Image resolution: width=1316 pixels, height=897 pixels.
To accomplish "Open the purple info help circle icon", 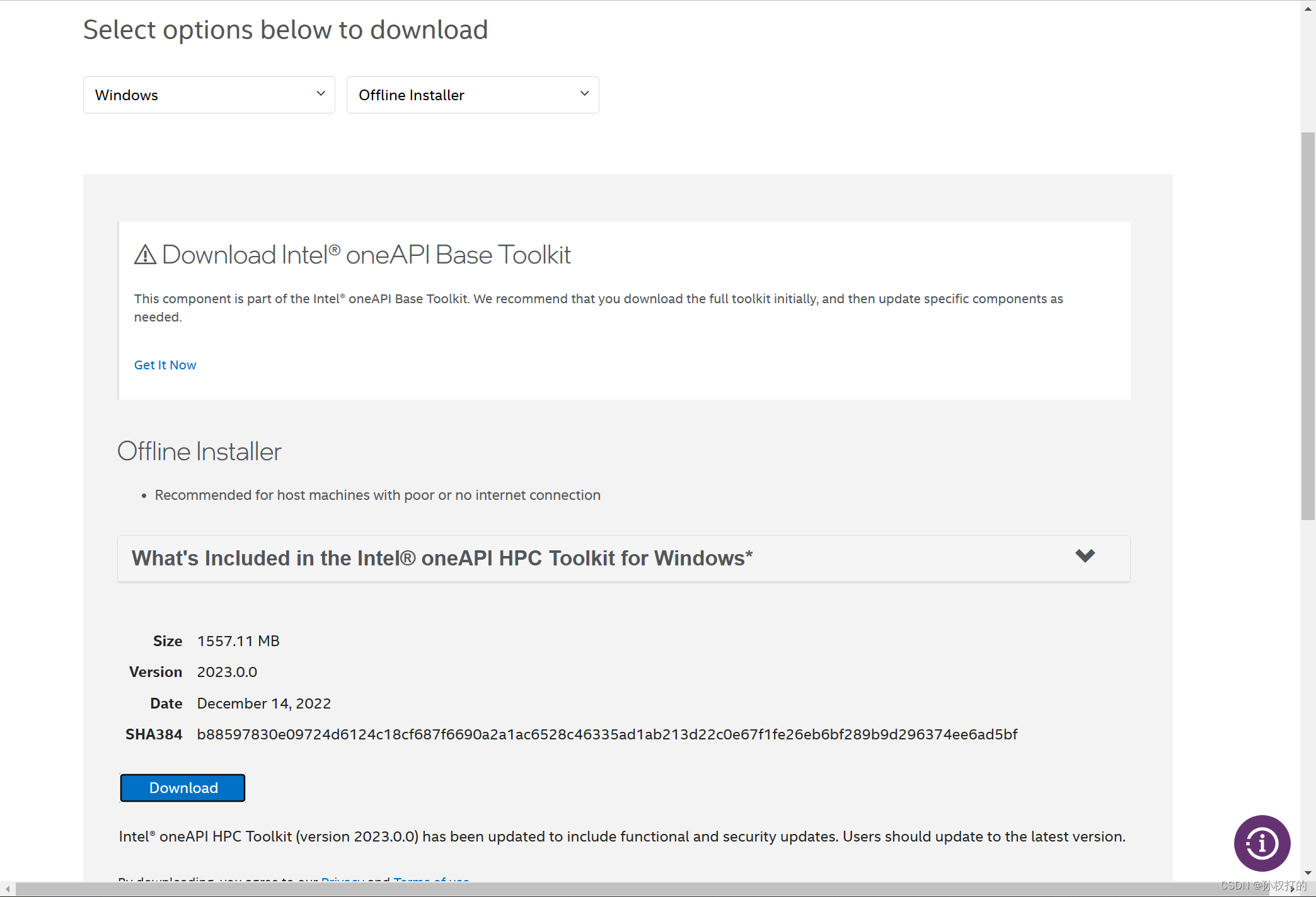I will (1262, 843).
